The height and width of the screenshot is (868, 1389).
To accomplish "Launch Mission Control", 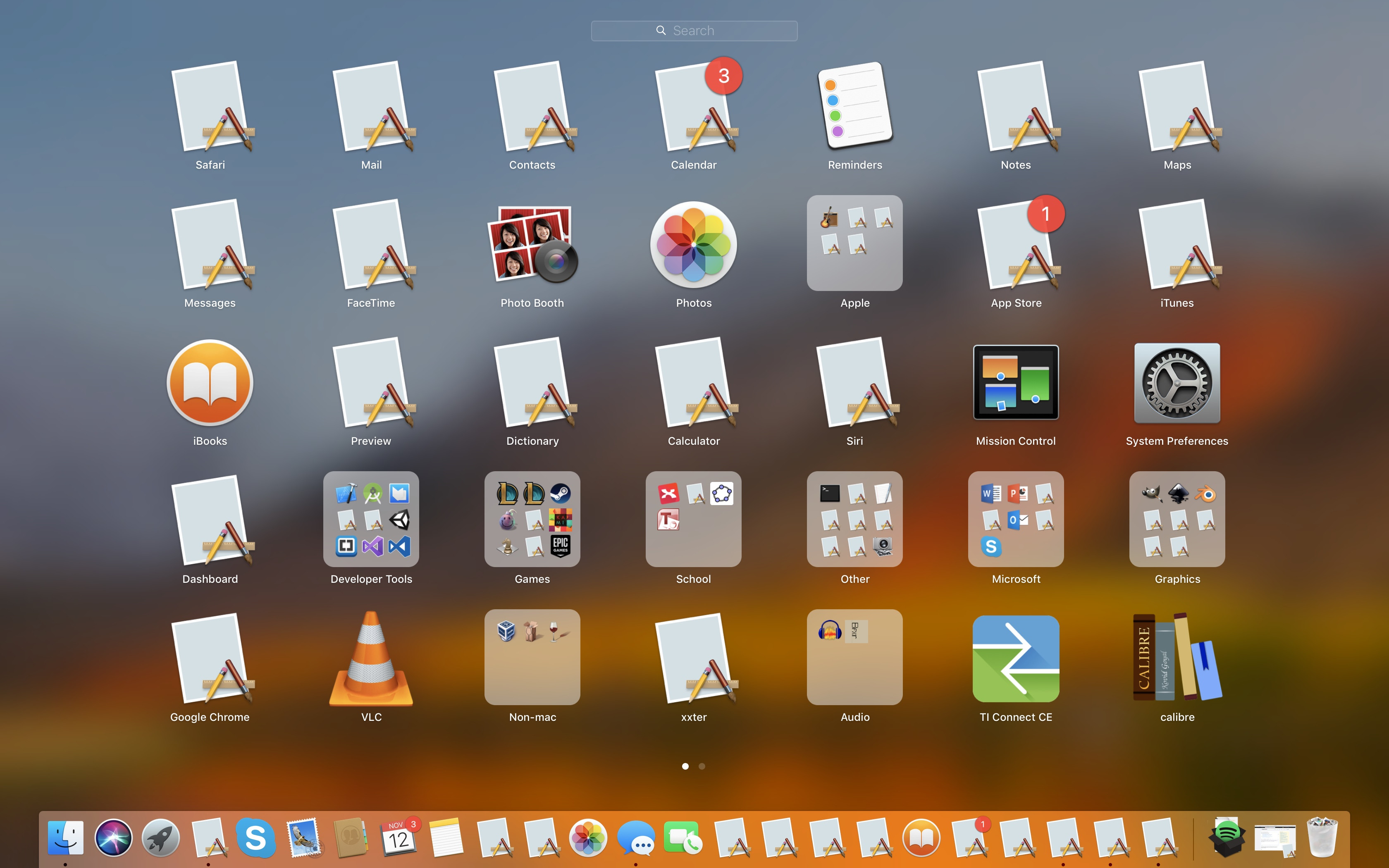I will (1015, 382).
